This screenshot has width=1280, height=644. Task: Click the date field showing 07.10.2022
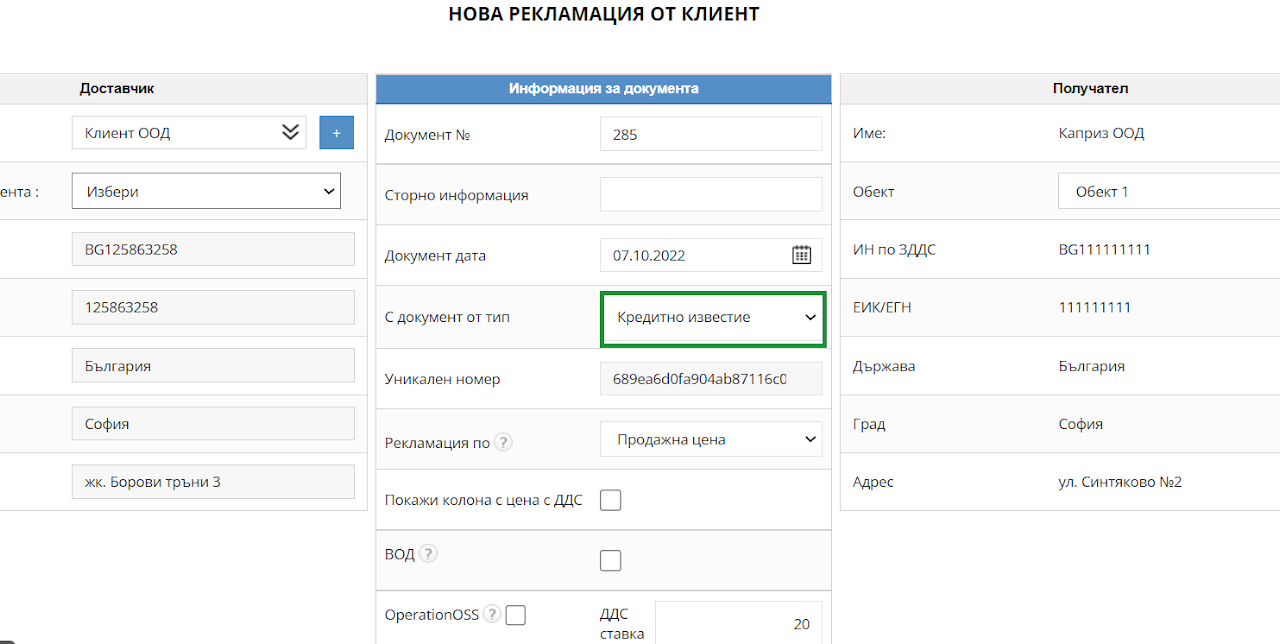click(711, 255)
